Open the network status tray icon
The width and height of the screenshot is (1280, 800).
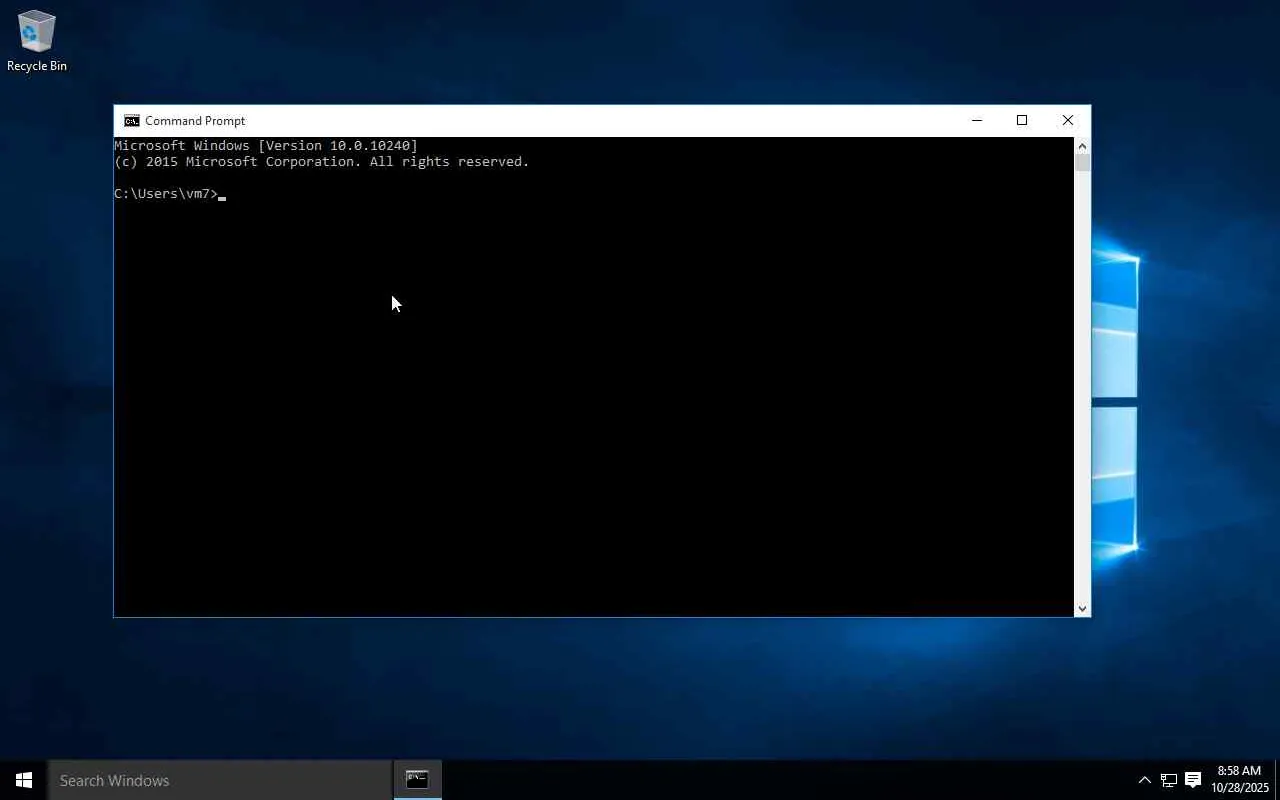point(1168,780)
